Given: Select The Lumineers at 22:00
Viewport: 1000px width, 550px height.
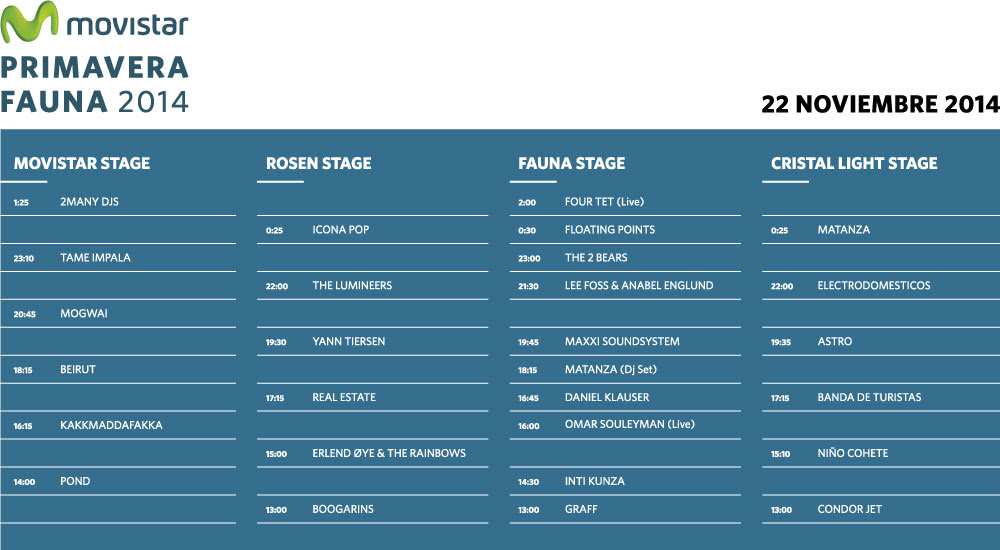Looking at the screenshot, I should pos(372,286).
